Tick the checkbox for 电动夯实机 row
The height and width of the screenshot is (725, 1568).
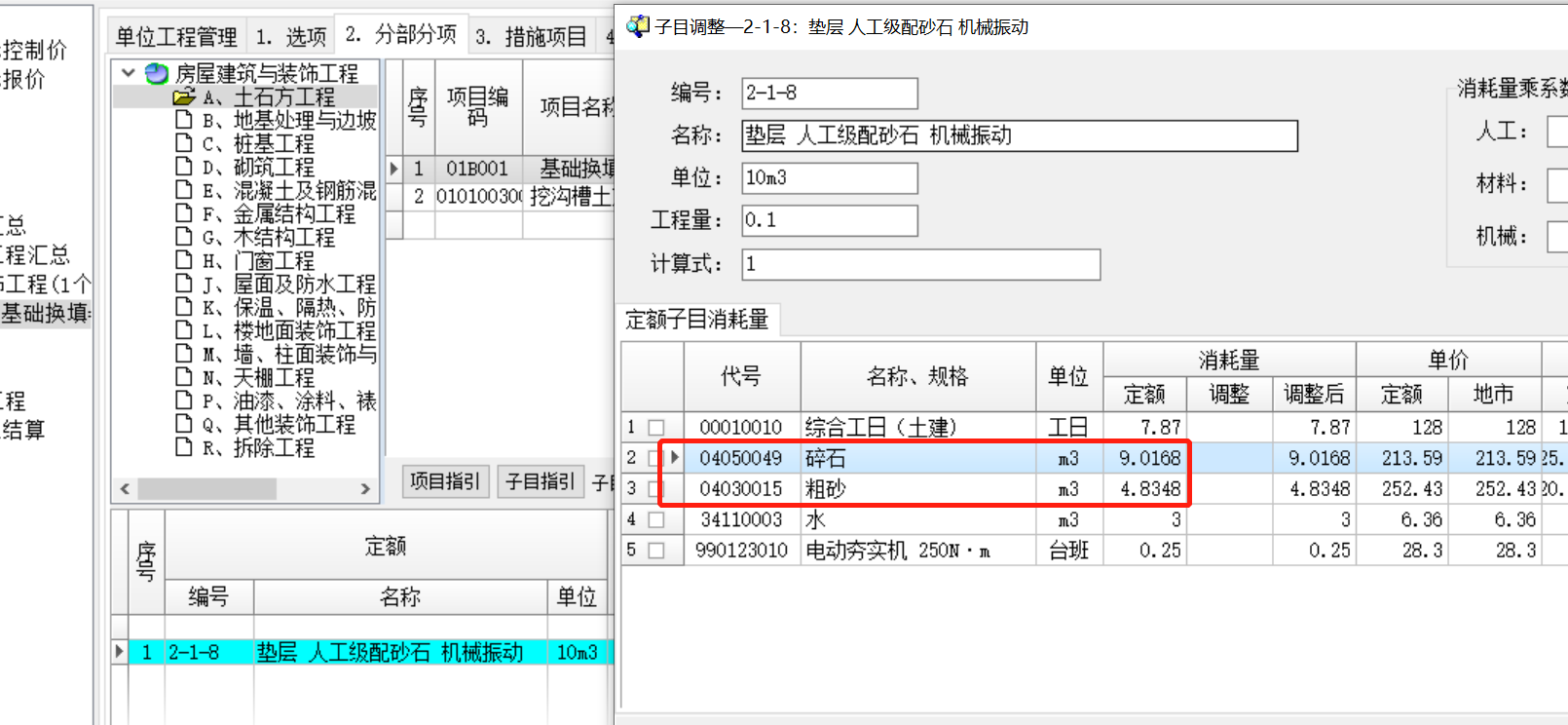pos(656,551)
